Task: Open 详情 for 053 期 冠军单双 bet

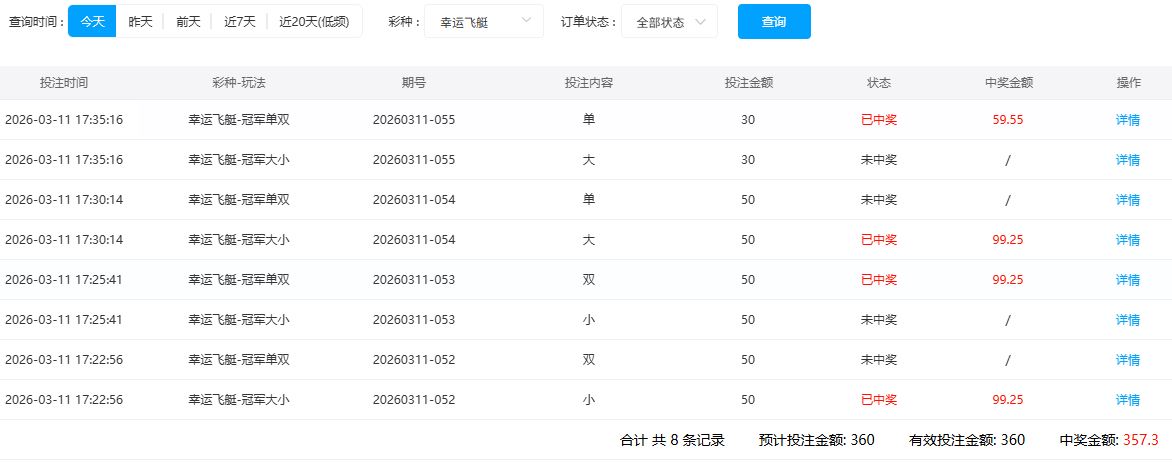Action: coord(1127,280)
